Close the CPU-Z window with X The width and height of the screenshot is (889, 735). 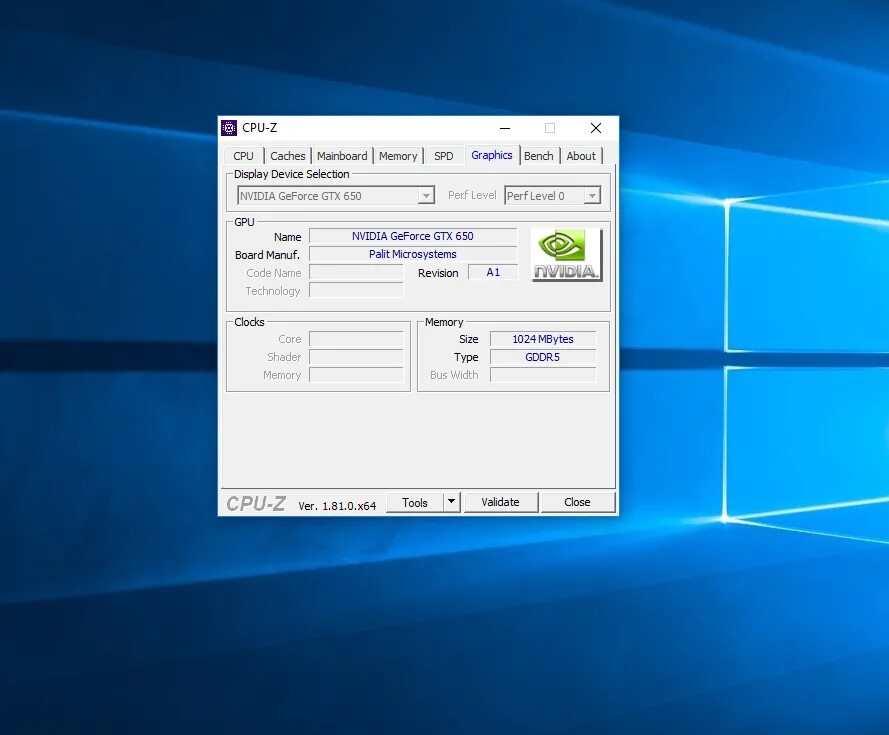596,128
